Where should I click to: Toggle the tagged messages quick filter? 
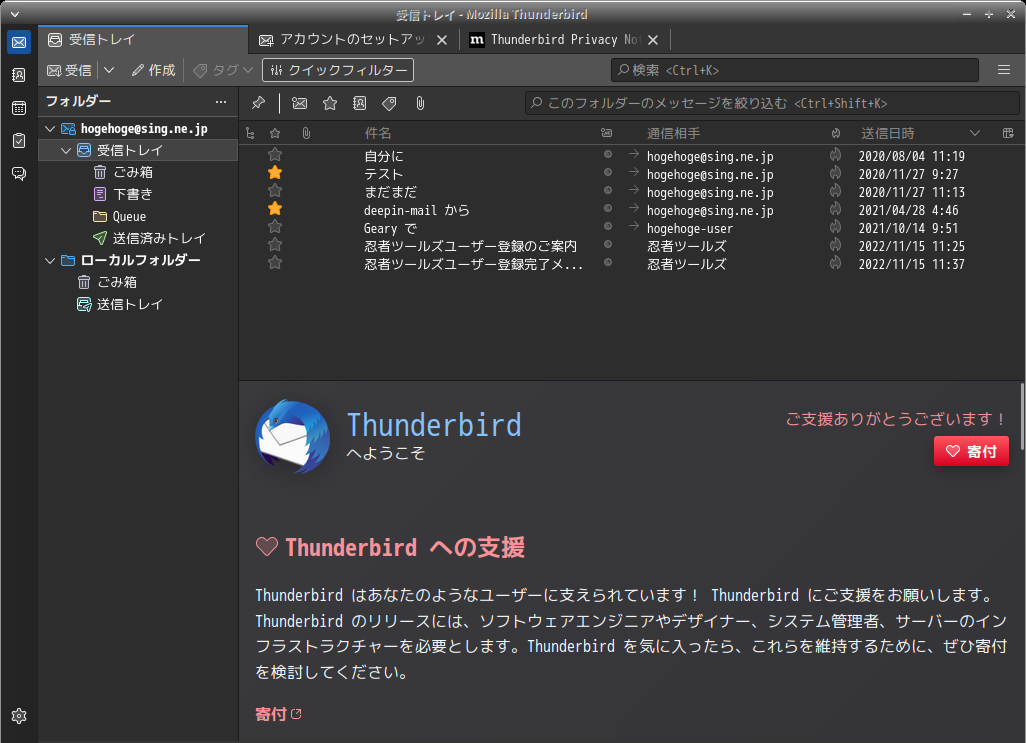point(389,103)
